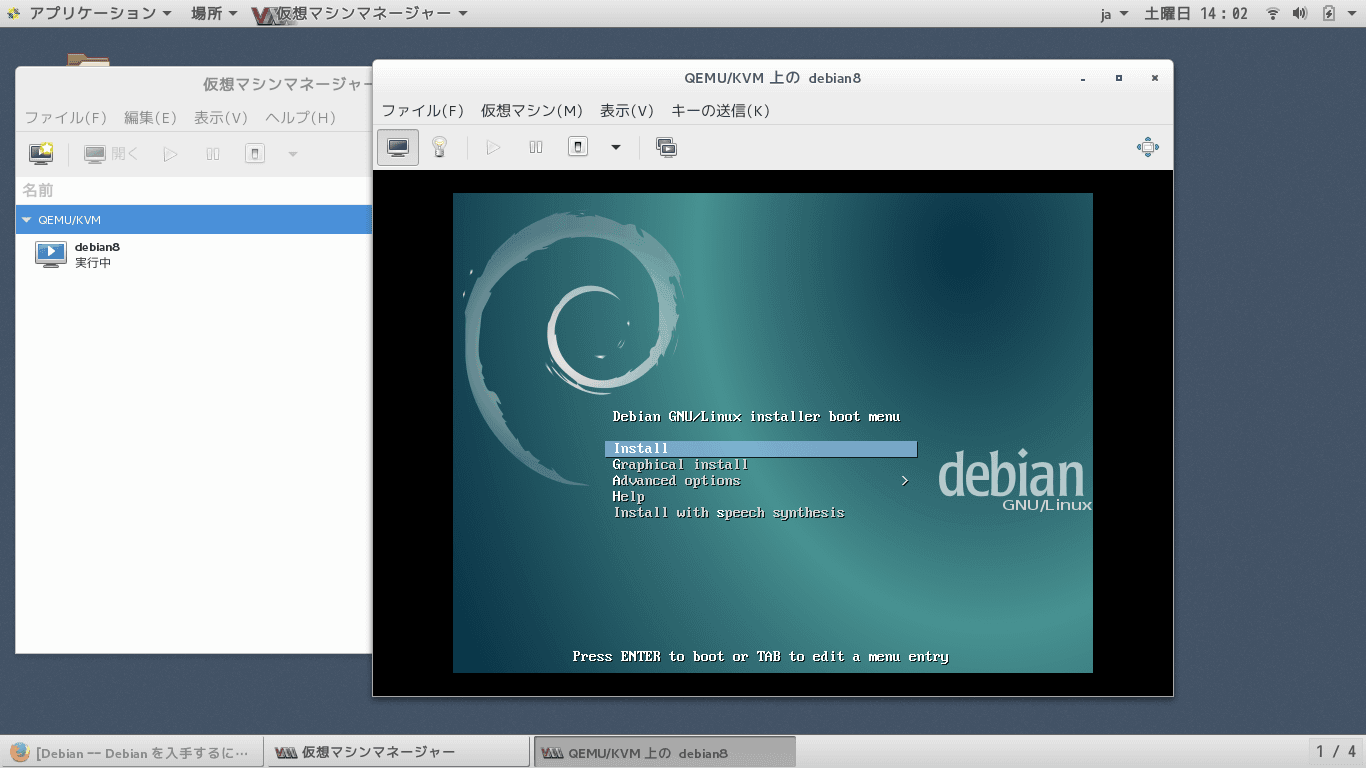Screen dimensions: 1366x768
Task: Select the debian8 virtual machine entry
Action: click(97, 254)
